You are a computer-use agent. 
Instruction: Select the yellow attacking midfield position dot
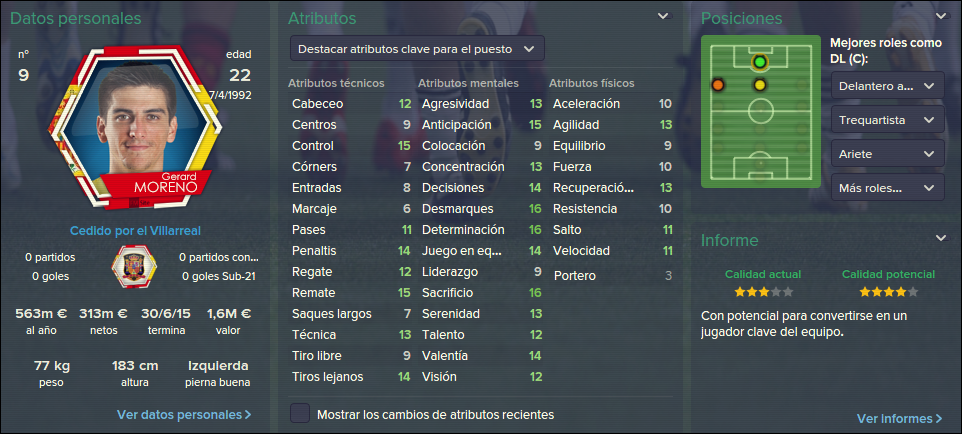[760, 85]
